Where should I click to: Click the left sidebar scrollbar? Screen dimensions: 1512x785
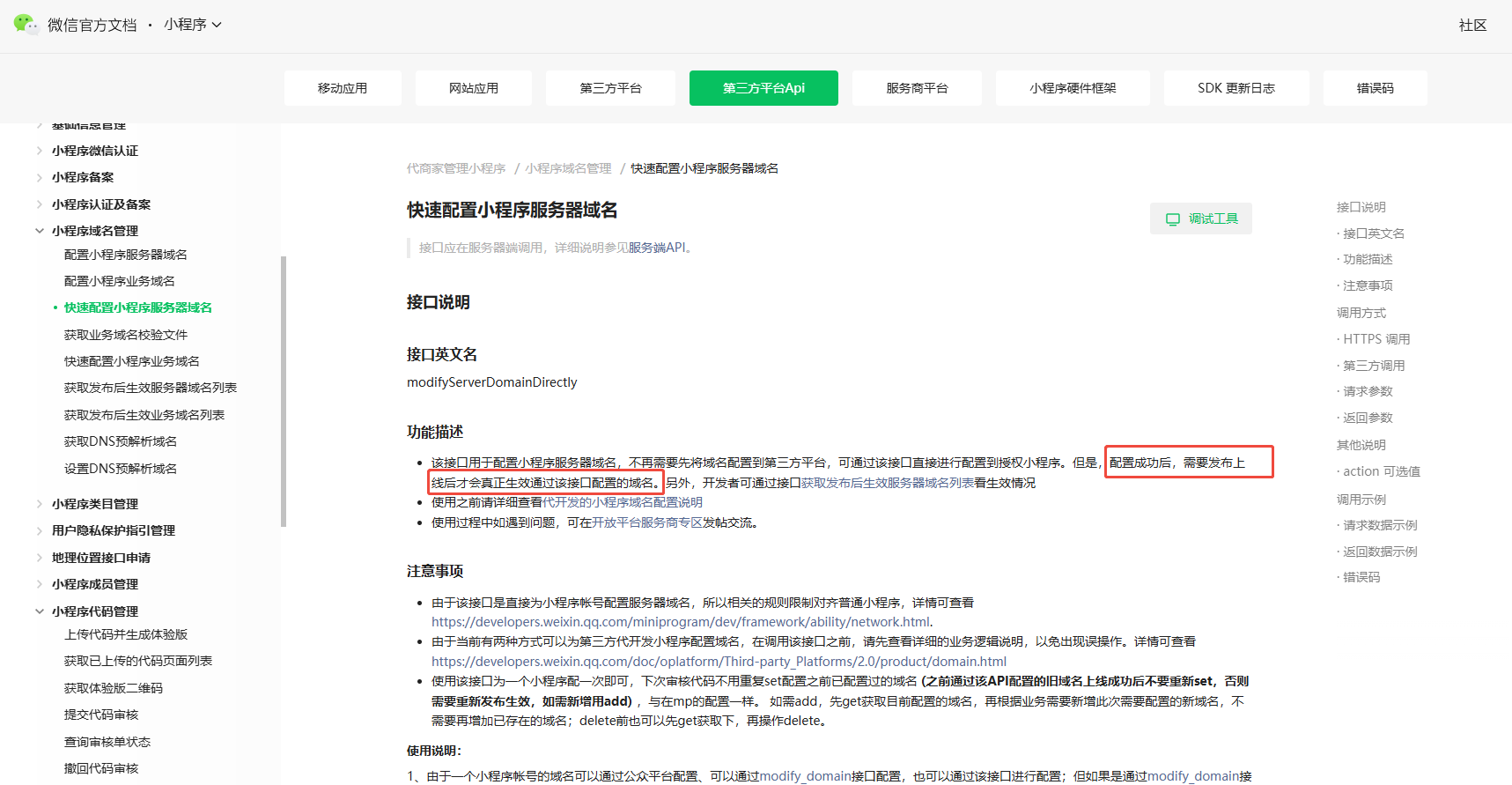click(284, 391)
